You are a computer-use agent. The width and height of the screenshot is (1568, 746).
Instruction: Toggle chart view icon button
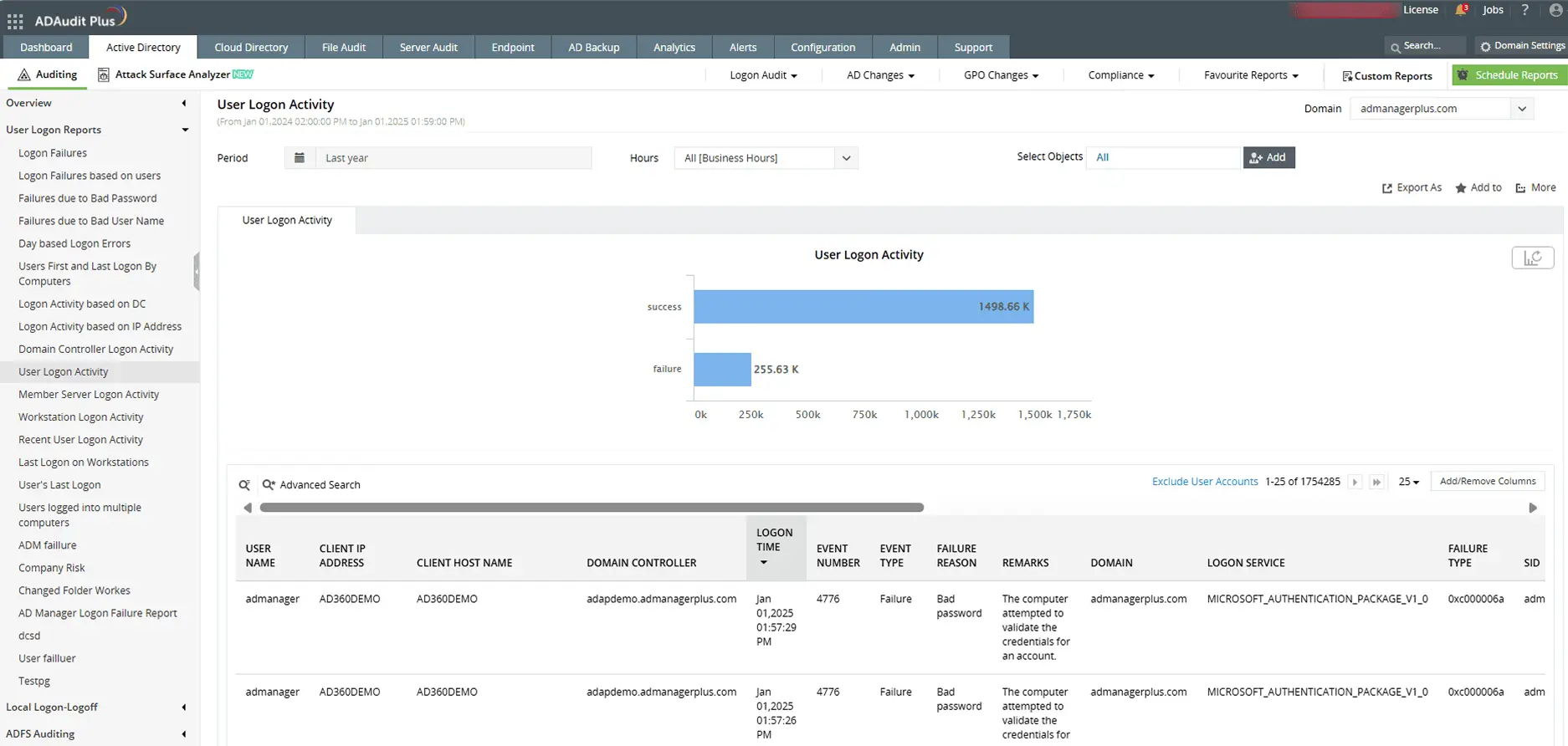[x=1533, y=258]
